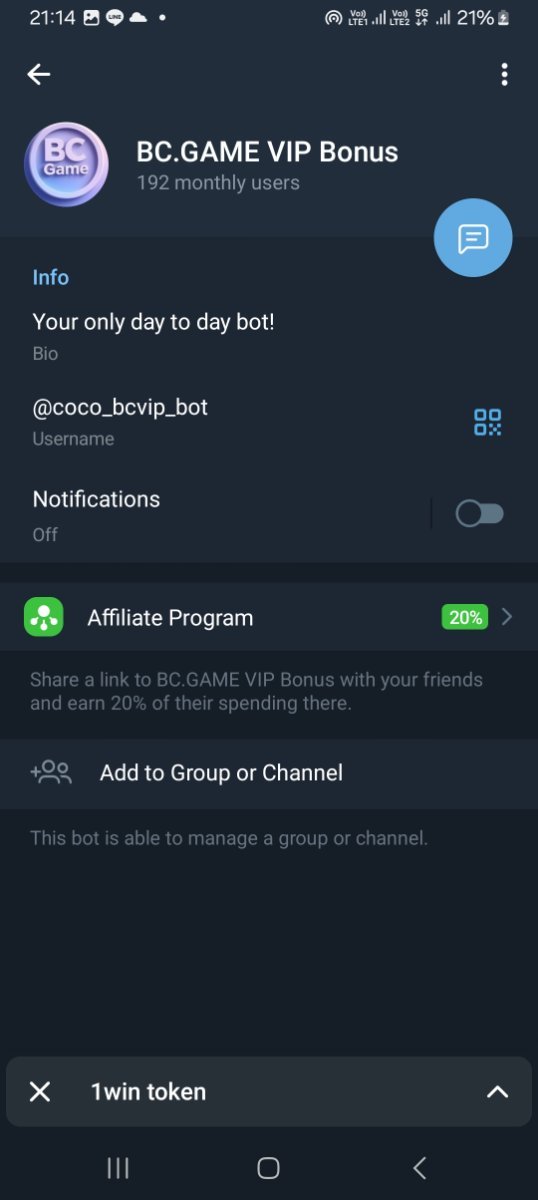Tap the BC Game profile avatar
Screen dimensions: 538x1200
click(x=67, y=165)
